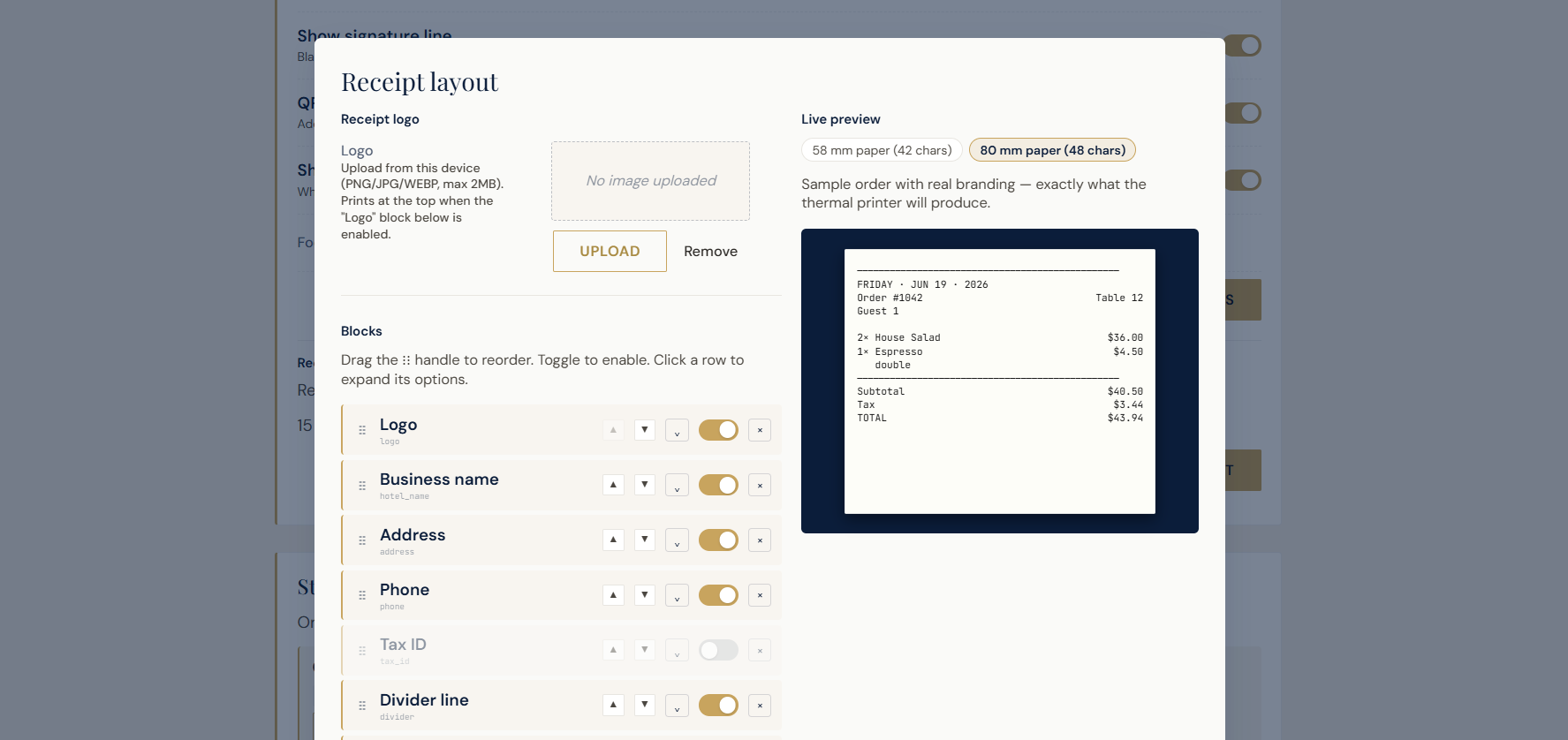This screenshot has height=740, width=1568.
Task: Remove the Divider line block
Action: [760, 706]
